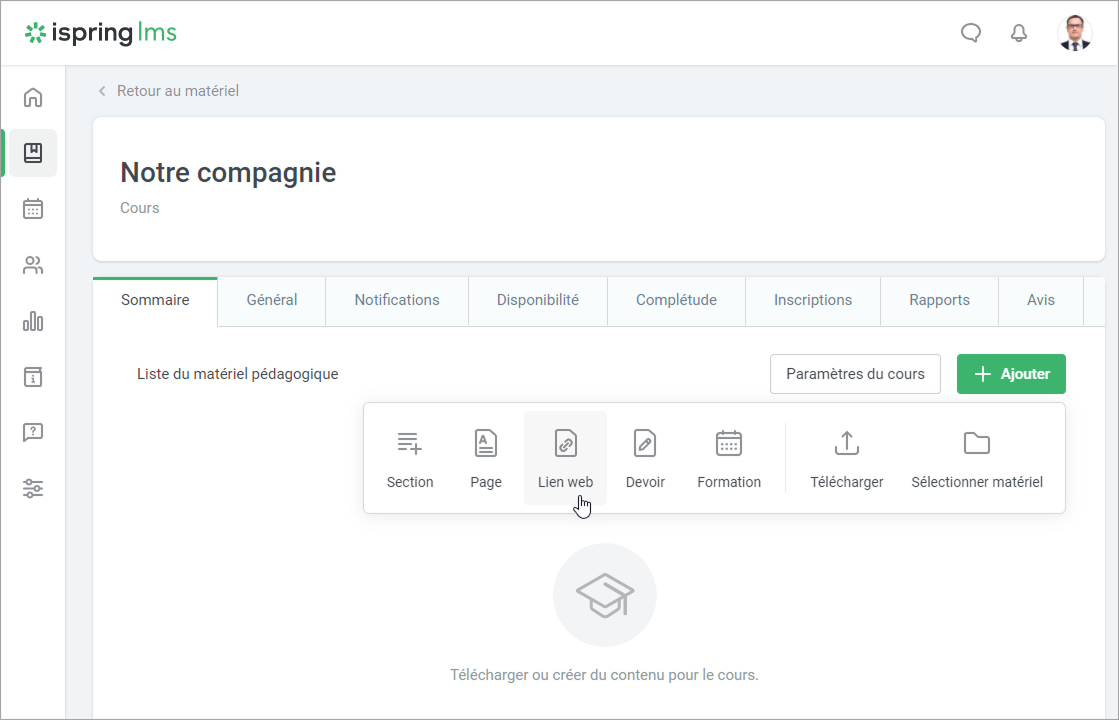Open Paramètres du cours
Image resolution: width=1119 pixels, height=720 pixels.
point(855,374)
